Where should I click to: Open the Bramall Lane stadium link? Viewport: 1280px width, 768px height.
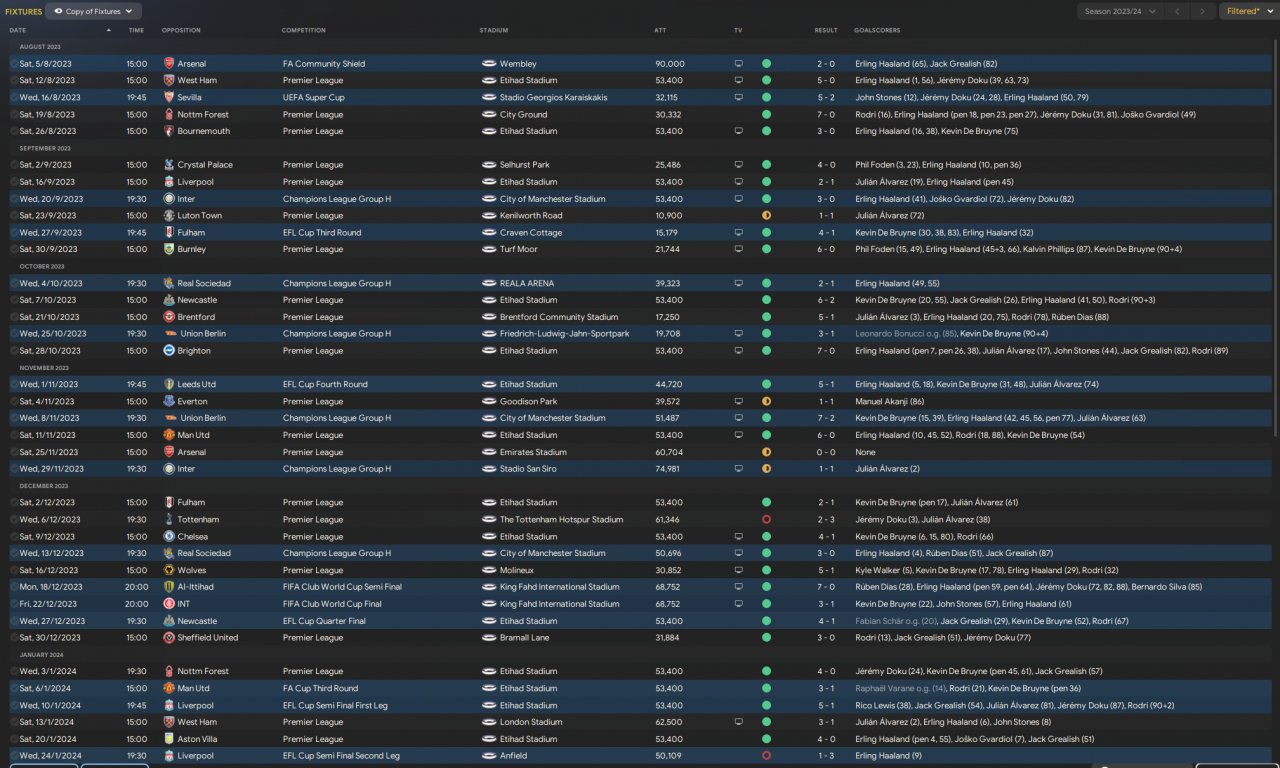[x=524, y=638]
